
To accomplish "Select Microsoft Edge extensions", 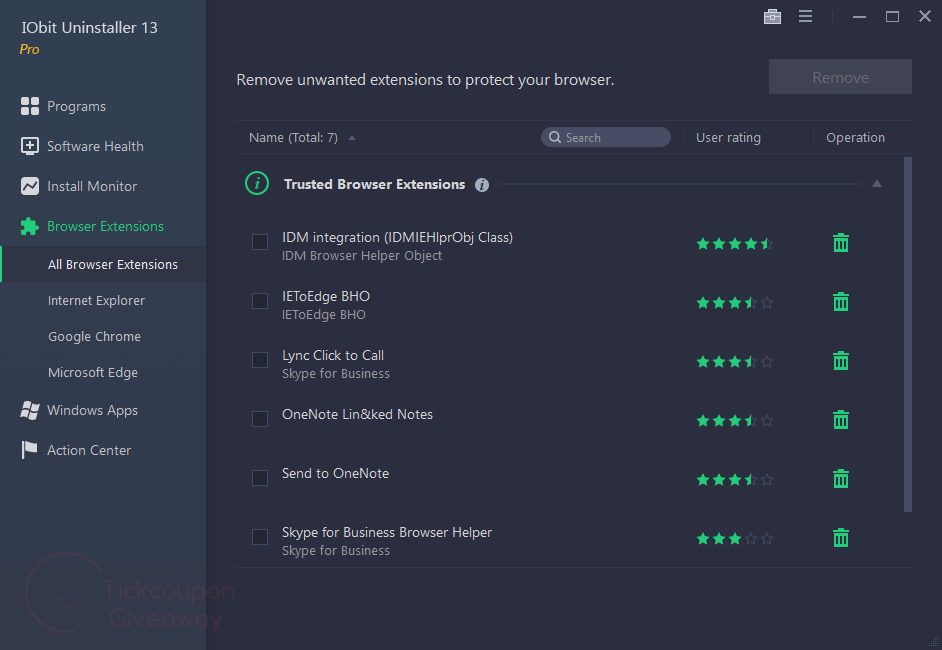I will pos(93,372).
